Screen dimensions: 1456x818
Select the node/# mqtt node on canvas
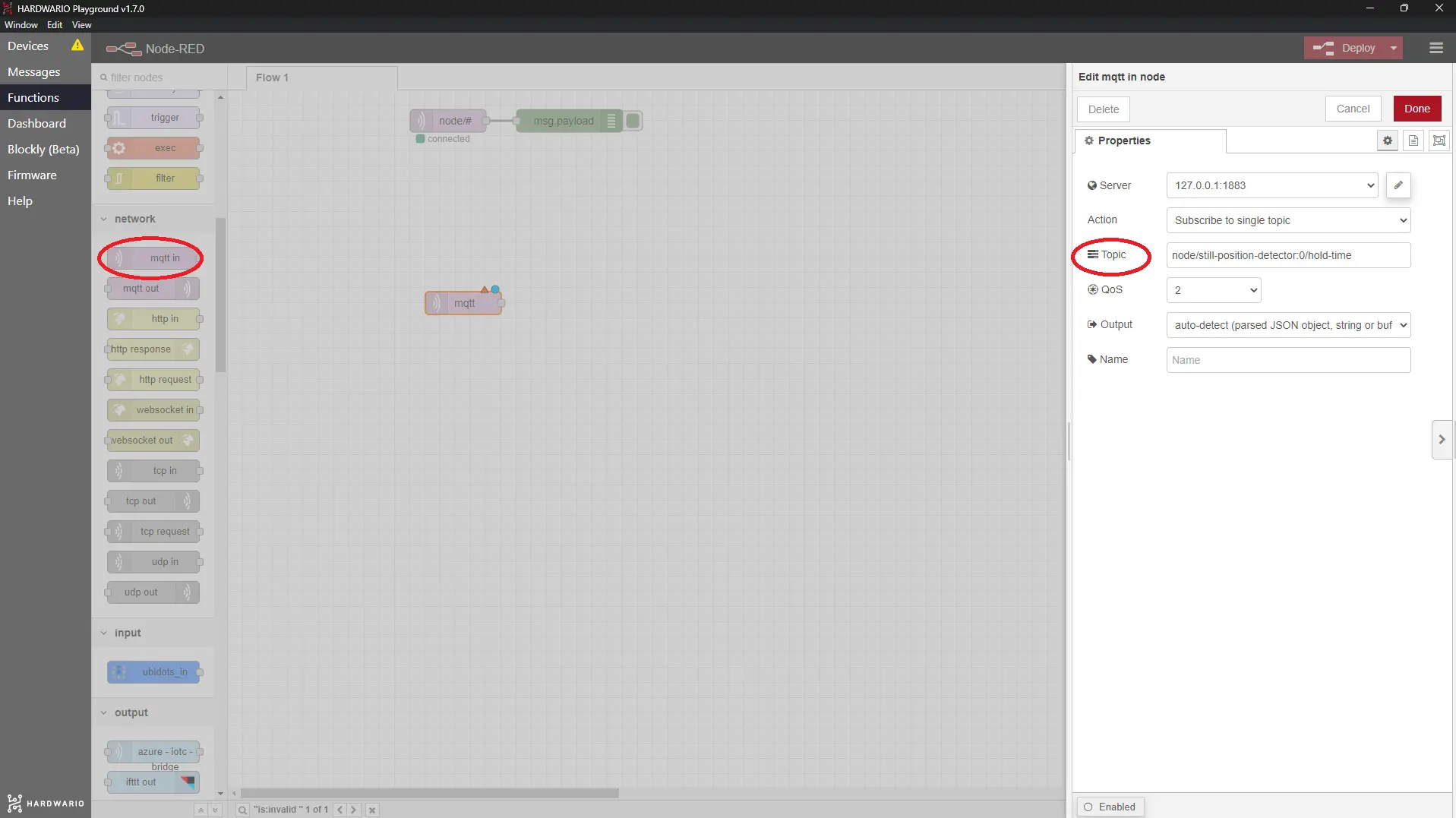pyautogui.click(x=448, y=121)
